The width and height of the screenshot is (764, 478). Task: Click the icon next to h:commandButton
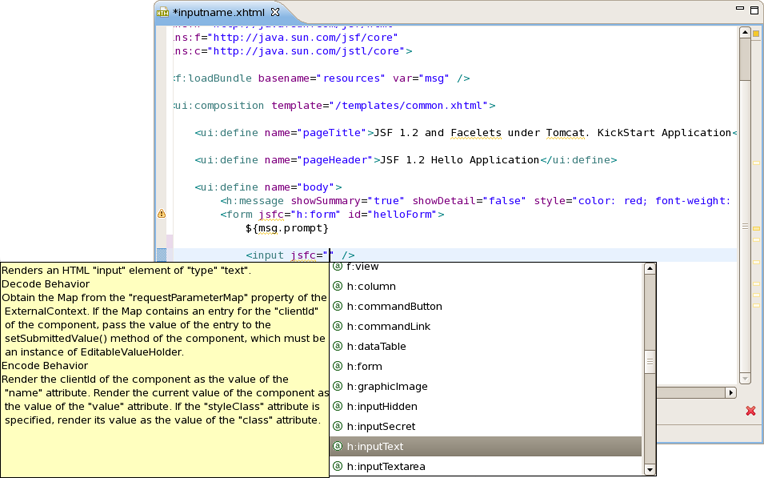[338, 306]
